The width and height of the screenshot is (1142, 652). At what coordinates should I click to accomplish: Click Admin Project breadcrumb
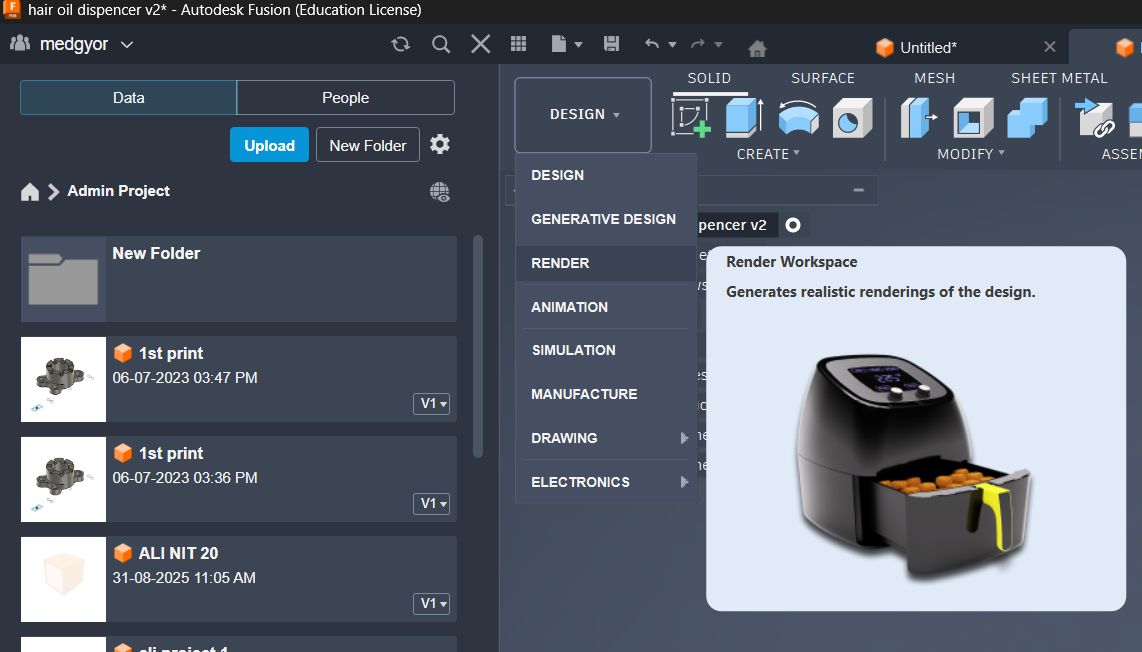[118, 191]
